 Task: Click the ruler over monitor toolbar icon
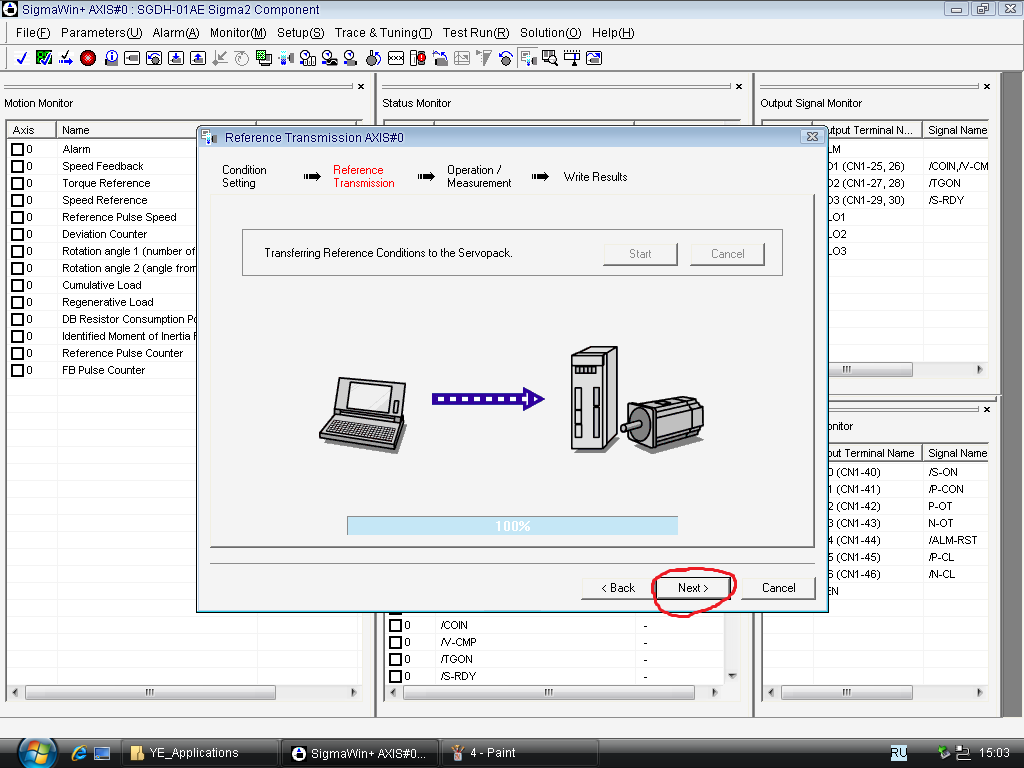tap(571, 58)
